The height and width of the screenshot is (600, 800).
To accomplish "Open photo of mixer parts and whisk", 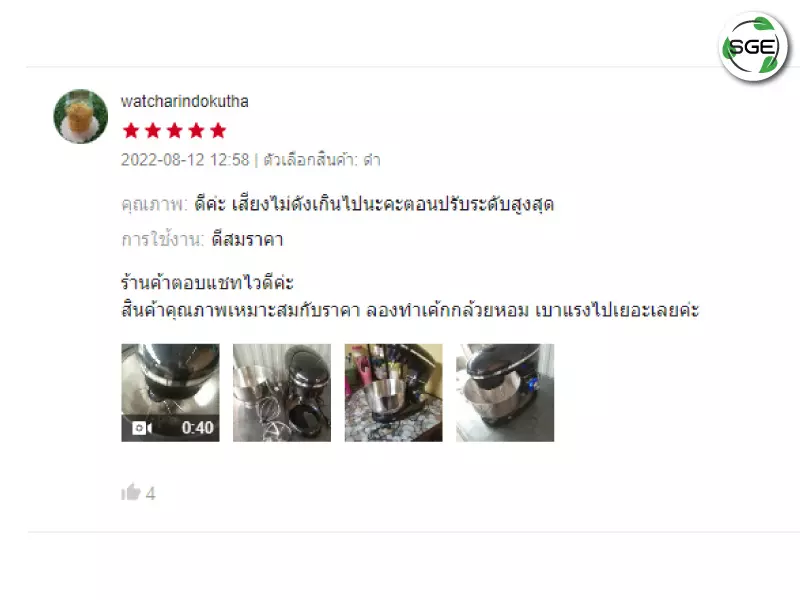I will click(x=282, y=393).
